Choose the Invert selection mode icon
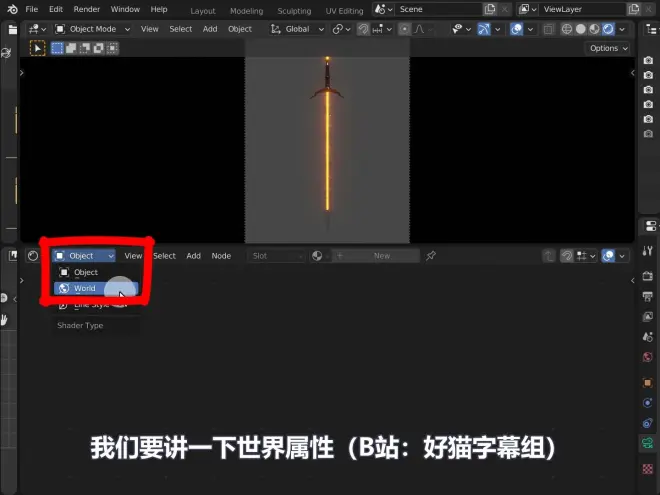 tap(98, 48)
